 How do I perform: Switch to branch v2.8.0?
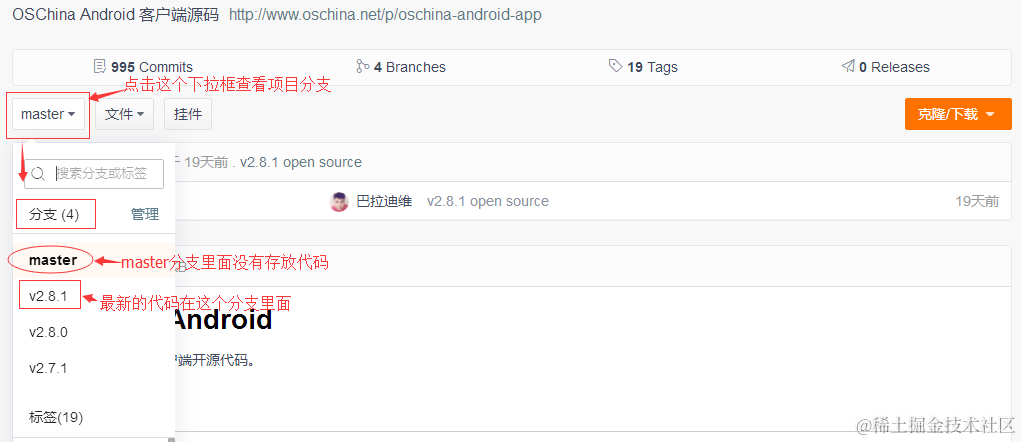tap(48, 332)
